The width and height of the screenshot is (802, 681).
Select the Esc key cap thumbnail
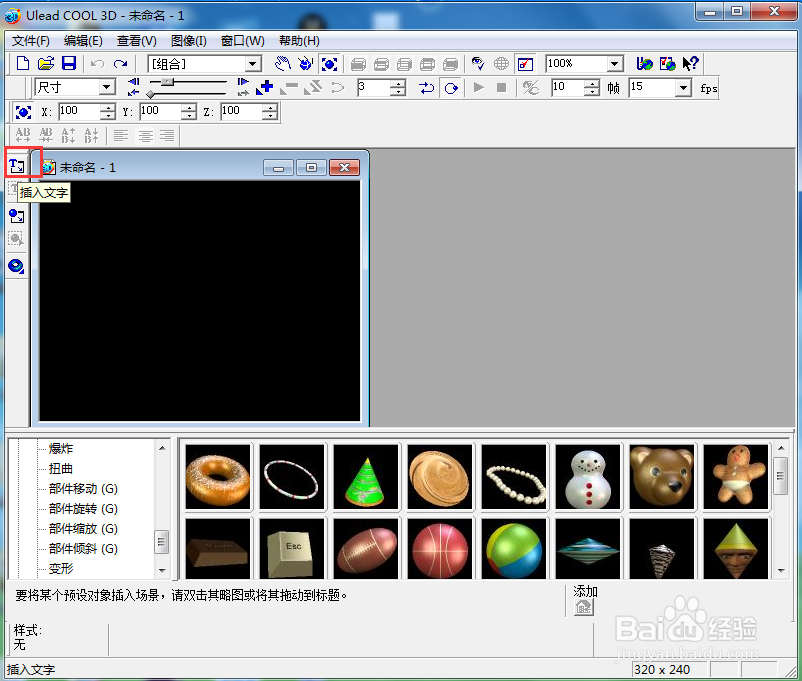coord(292,548)
